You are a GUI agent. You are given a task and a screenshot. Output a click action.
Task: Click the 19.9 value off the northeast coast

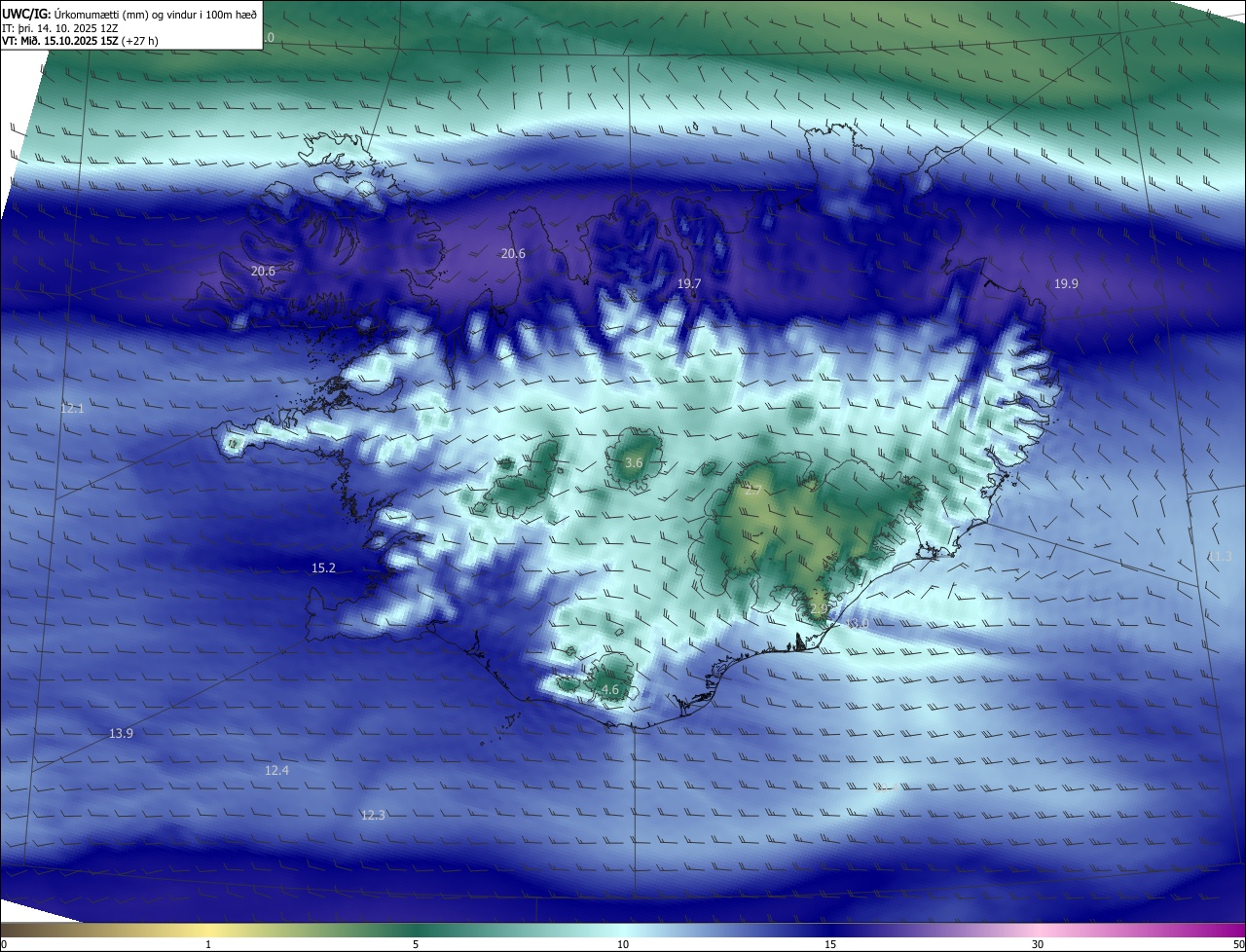coord(1066,283)
